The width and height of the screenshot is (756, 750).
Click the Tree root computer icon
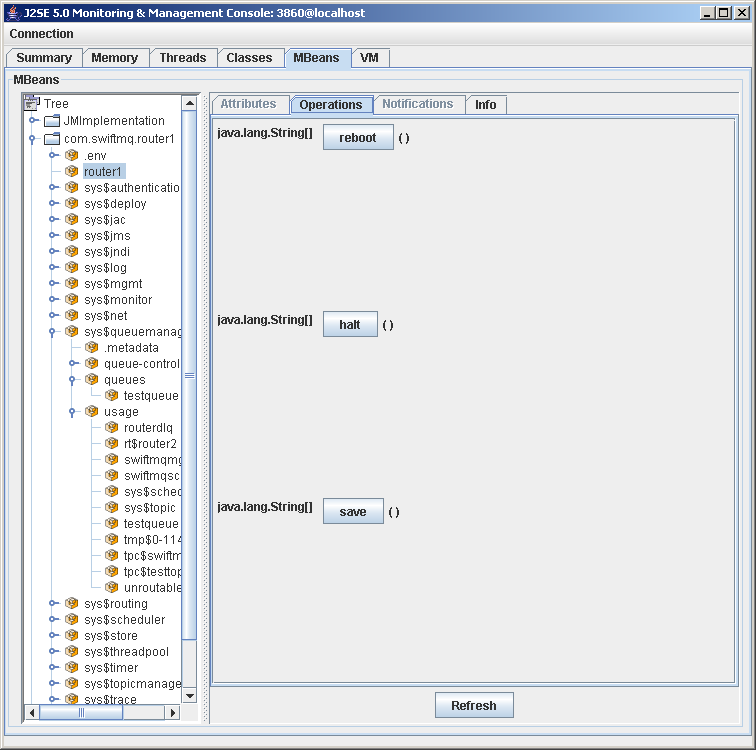click(x=32, y=103)
